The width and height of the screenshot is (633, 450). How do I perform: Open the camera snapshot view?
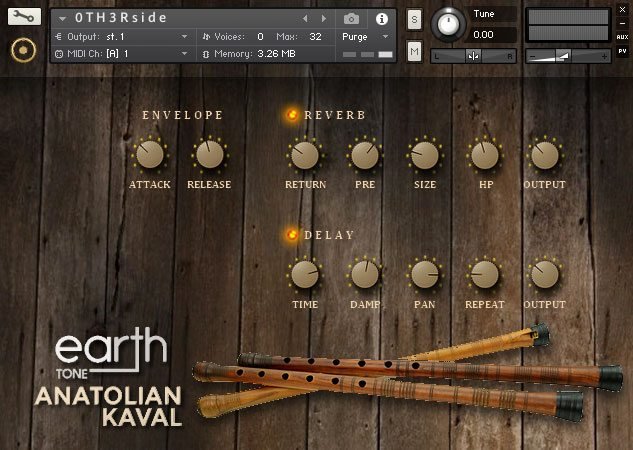click(x=351, y=18)
